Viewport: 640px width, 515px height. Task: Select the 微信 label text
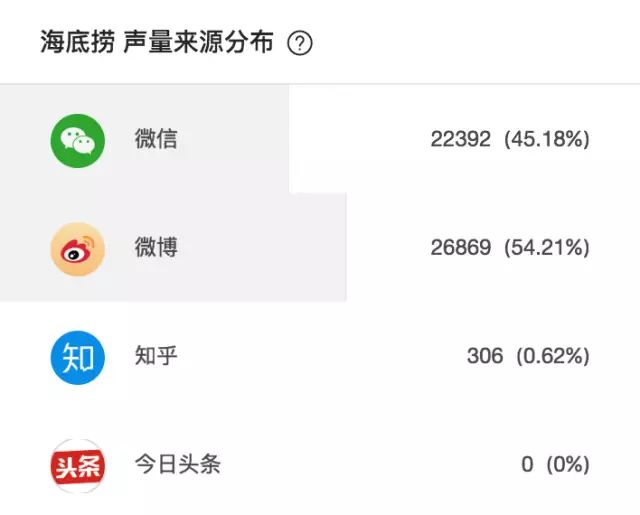[156, 139]
